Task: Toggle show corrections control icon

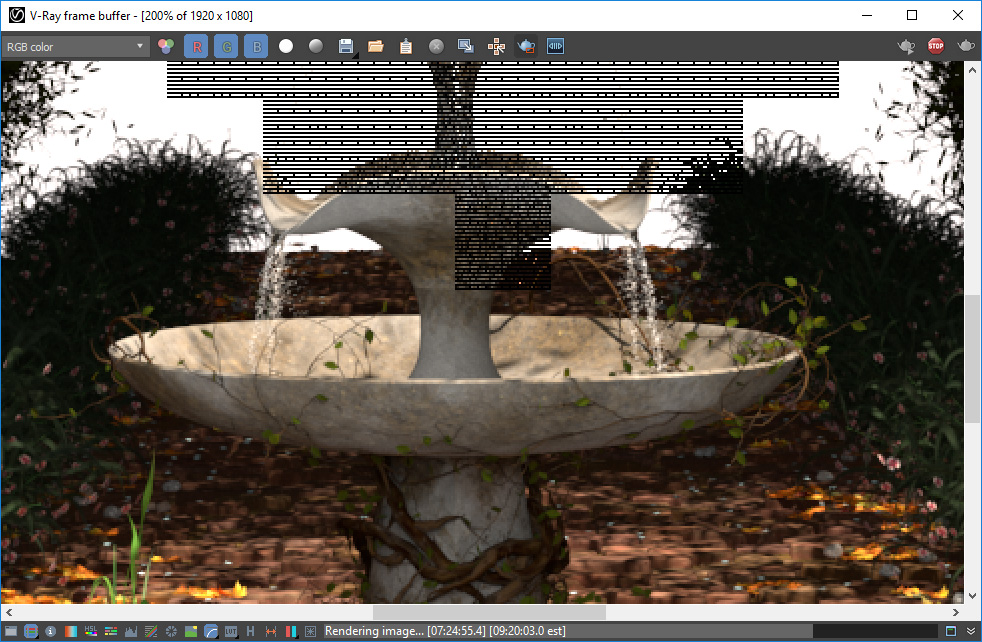Action: 31,631
